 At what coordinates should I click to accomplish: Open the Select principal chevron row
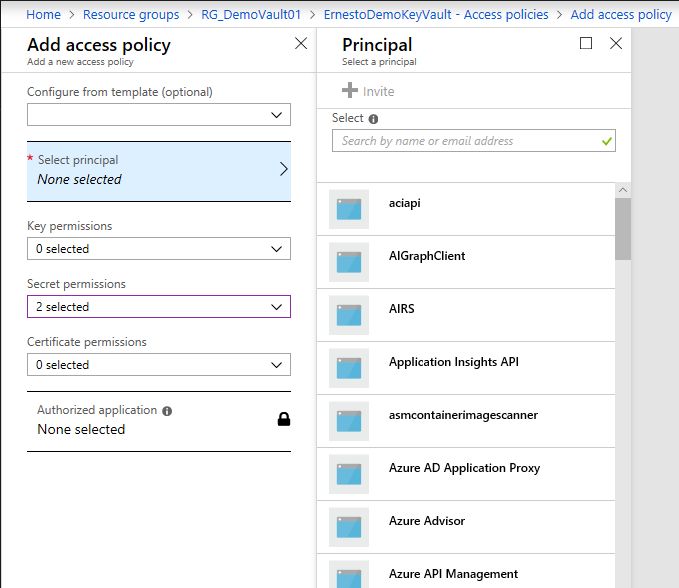159,171
